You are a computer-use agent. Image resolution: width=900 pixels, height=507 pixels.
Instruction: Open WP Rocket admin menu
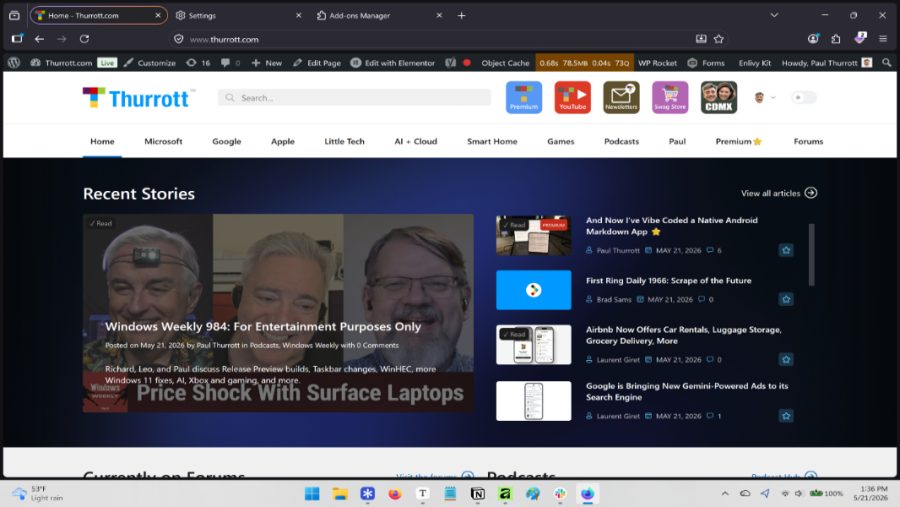coord(657,63)
